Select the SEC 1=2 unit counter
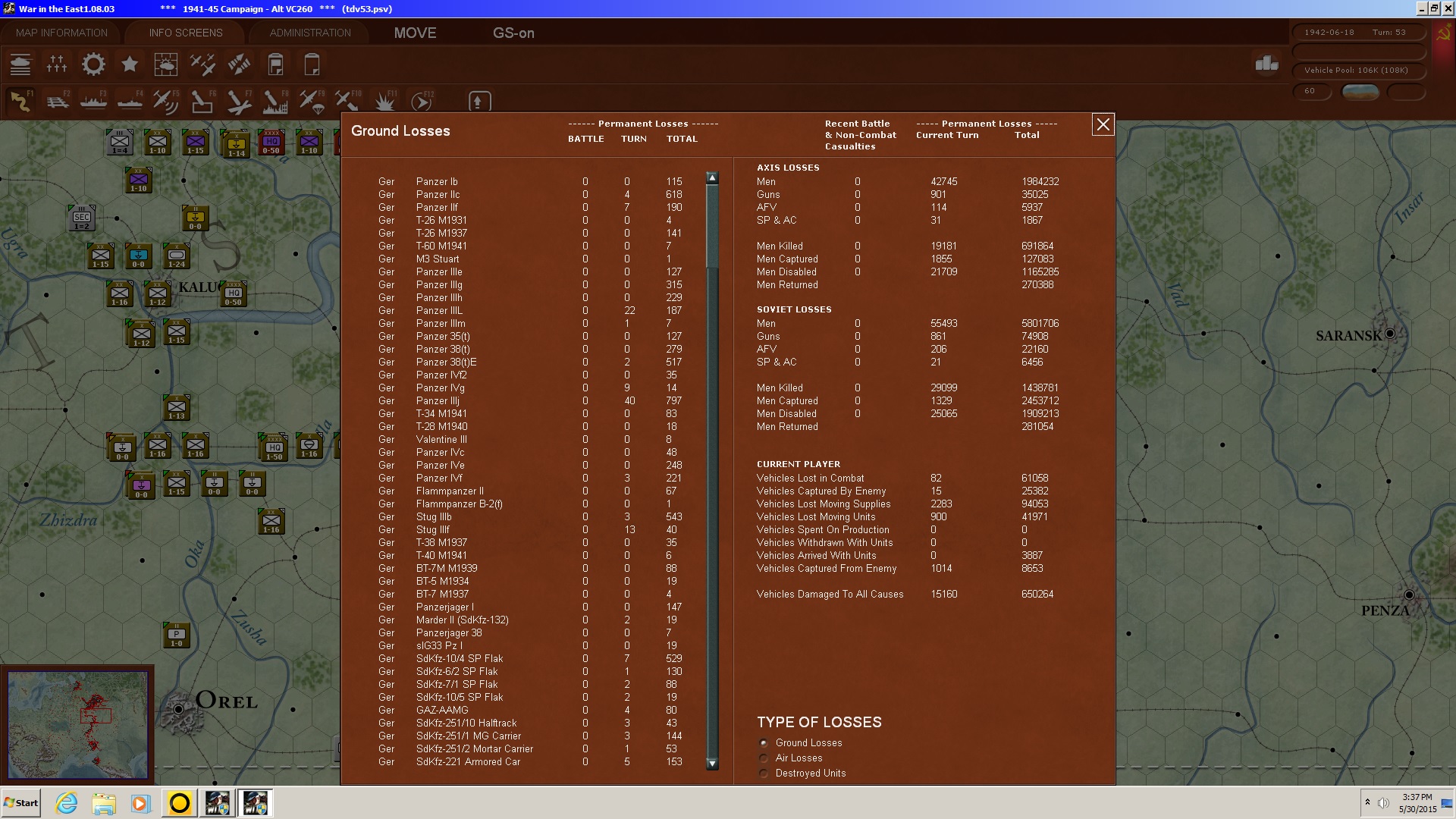Image resolution: width=1456 pixels, height=819 pixels. click(x=81, y=218)
